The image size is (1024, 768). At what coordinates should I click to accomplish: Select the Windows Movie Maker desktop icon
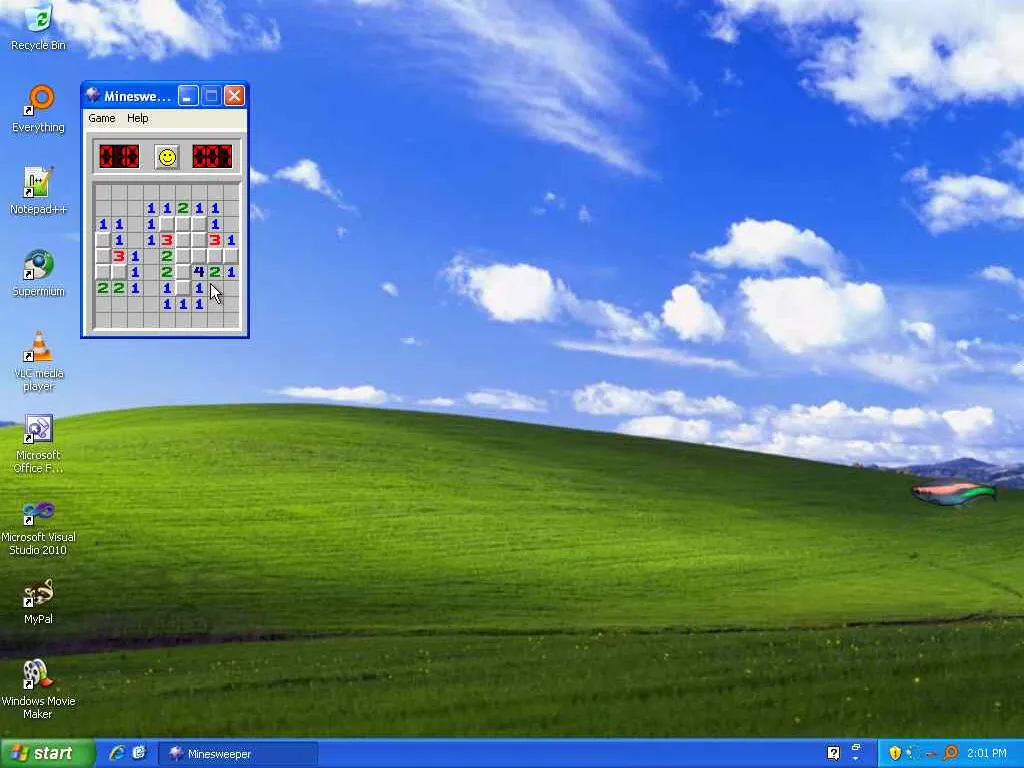pyautogui.click(x=39, y=690)
